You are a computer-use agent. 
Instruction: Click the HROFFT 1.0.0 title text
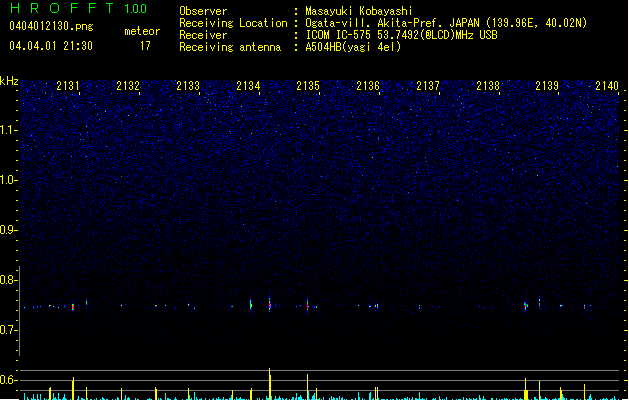point(78,8)
